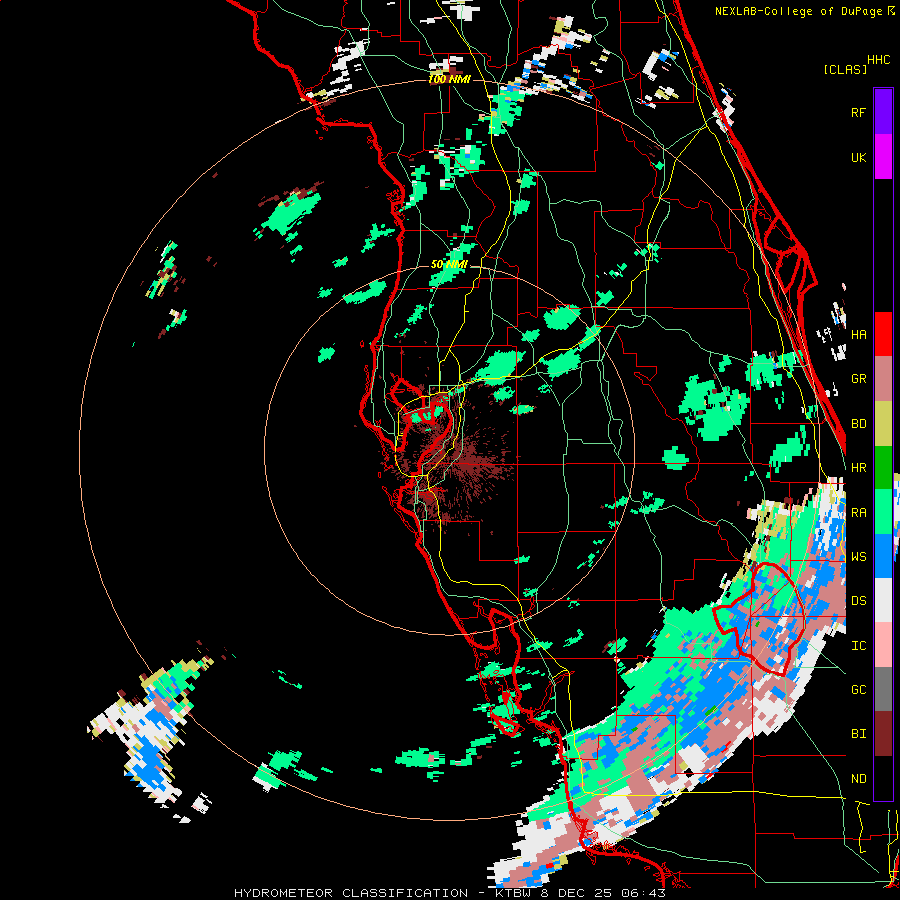900x900 pixels.
Task: Click the BI legend label
Action: point(858,734)
